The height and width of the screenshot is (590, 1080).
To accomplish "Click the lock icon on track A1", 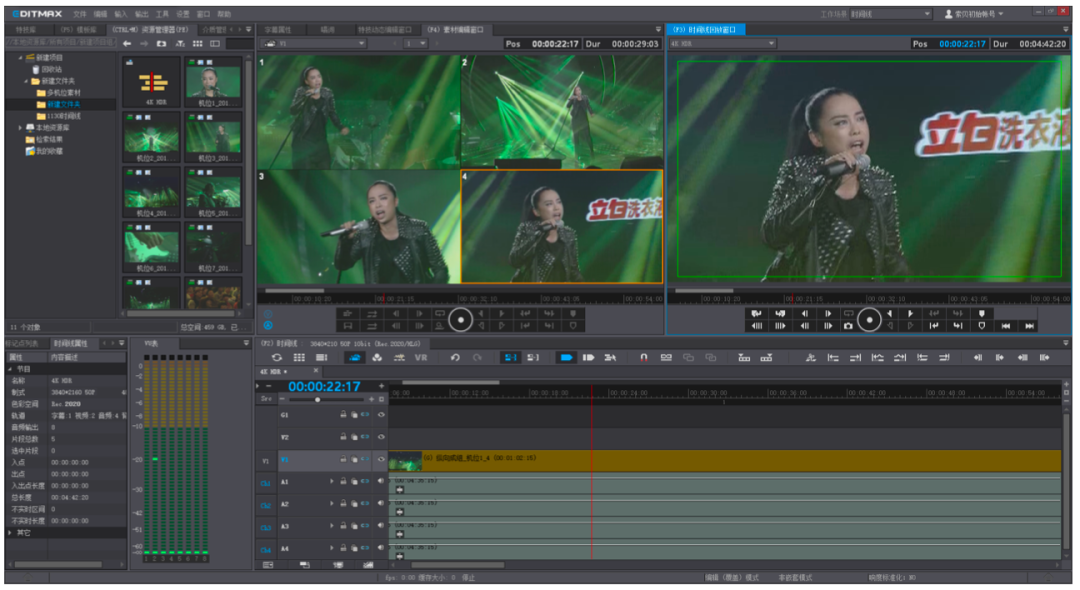I will (343, 481).
